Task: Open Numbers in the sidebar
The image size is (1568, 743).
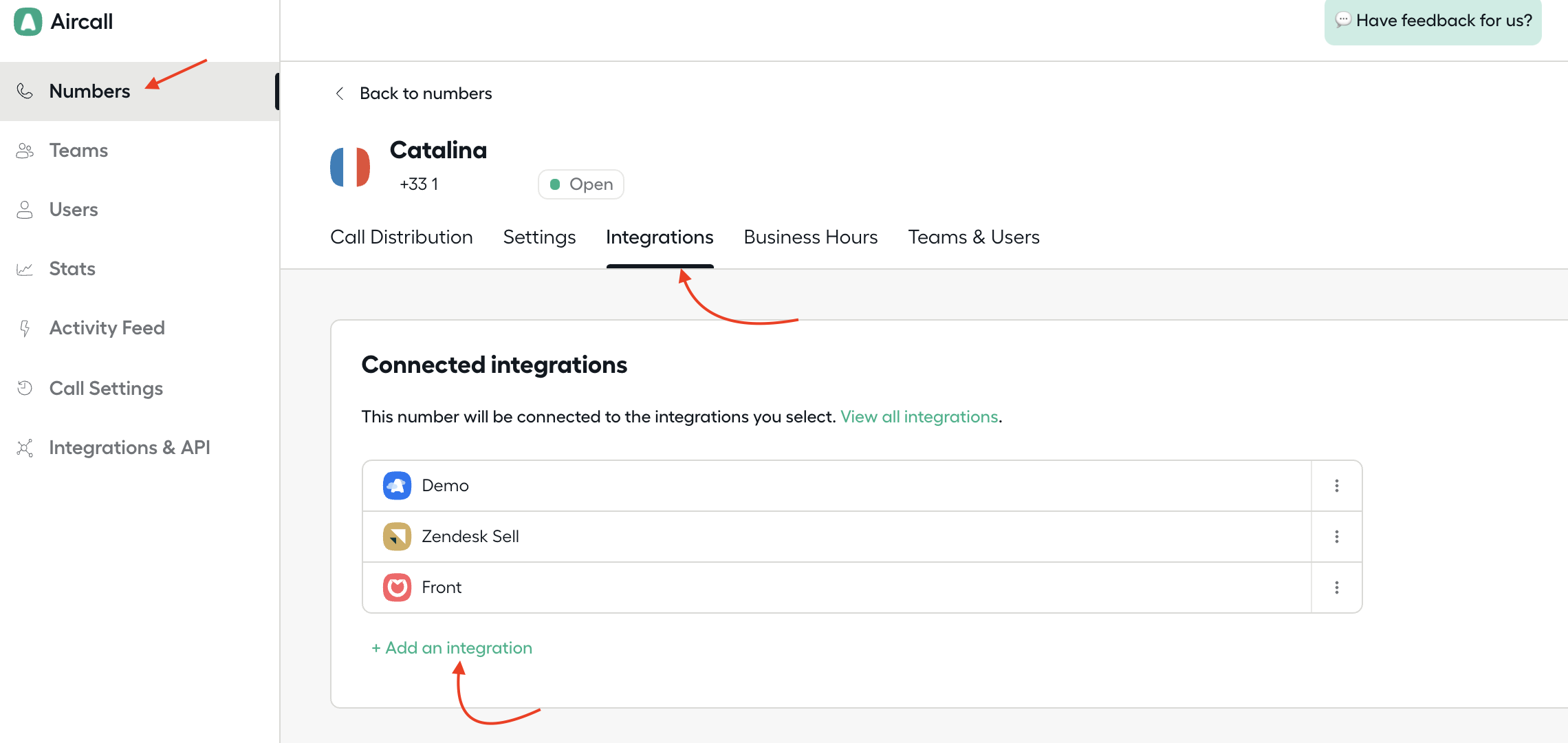Action: tap(140, 91)
